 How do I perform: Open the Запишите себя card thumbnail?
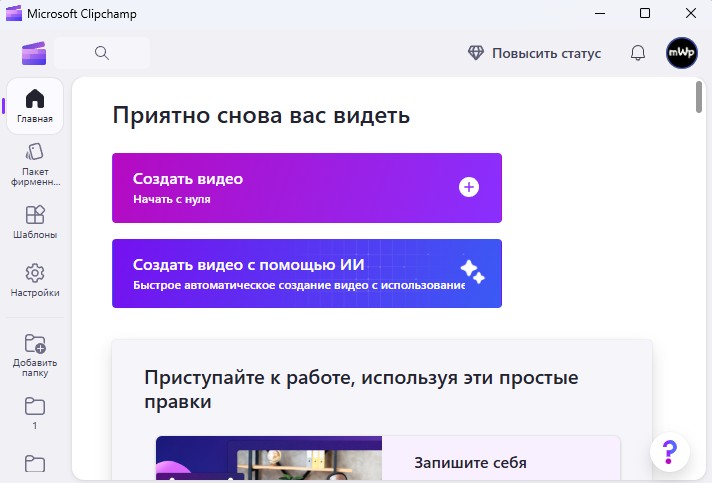pos(269,458)
